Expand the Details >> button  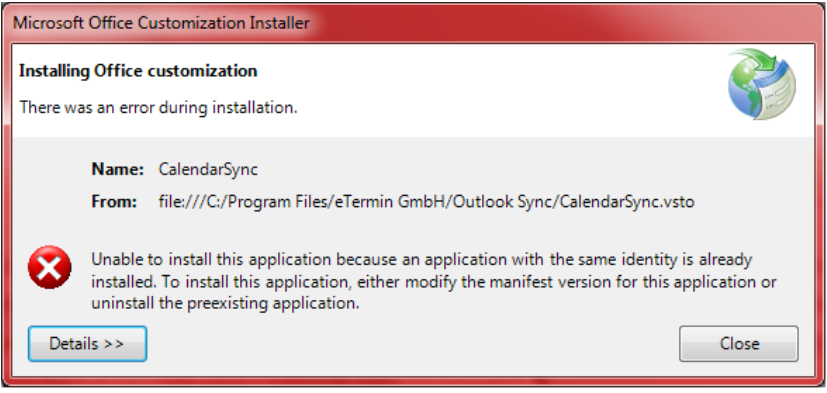tap(87, 344)
